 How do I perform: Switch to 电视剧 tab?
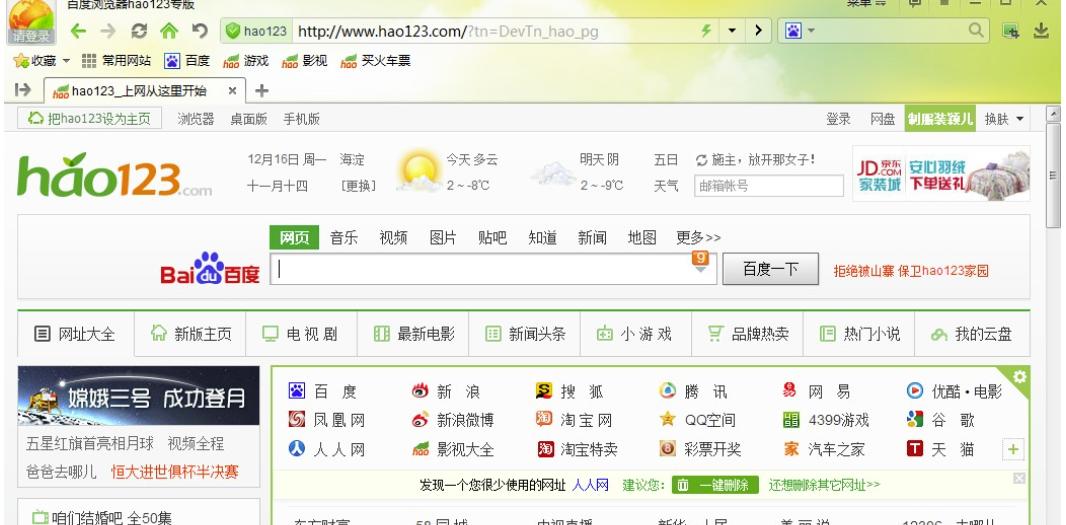[x=301, y=334]
